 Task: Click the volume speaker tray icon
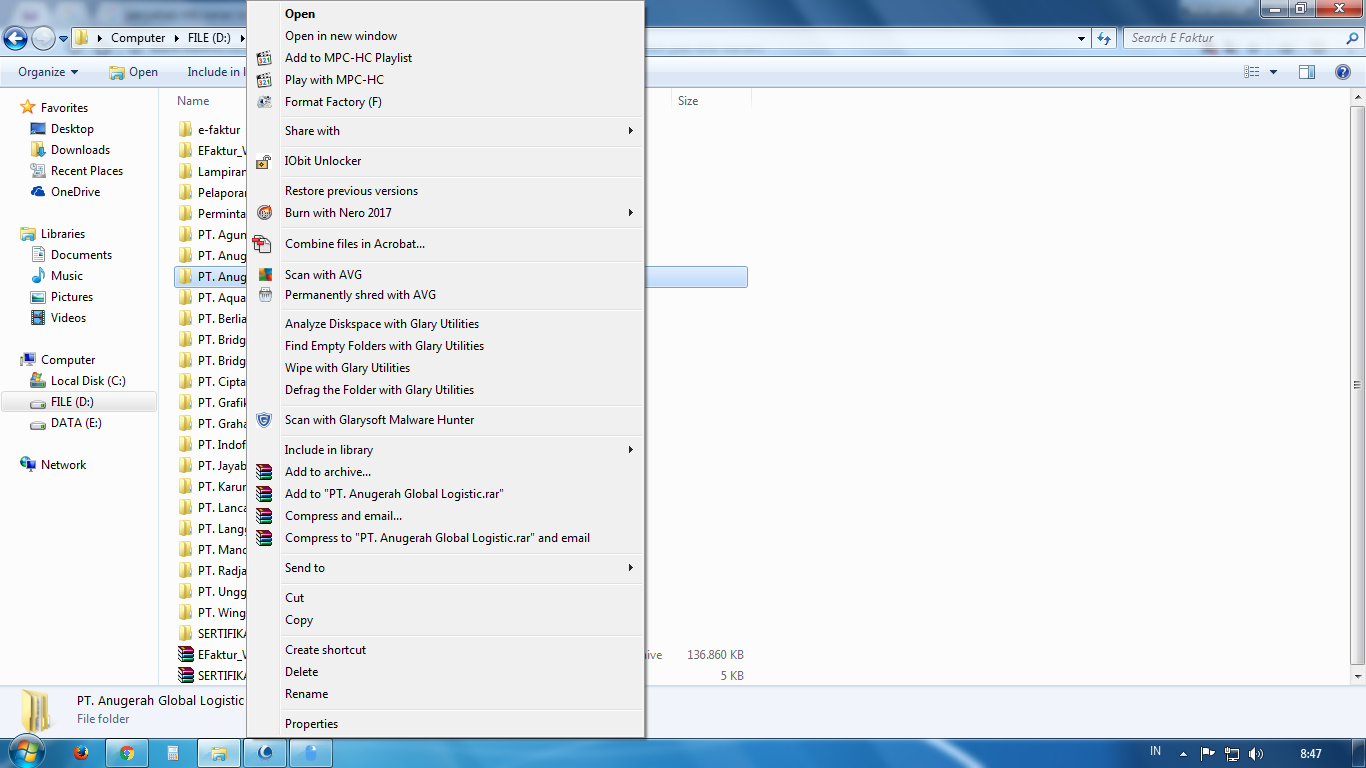(x=1256, y=753)
